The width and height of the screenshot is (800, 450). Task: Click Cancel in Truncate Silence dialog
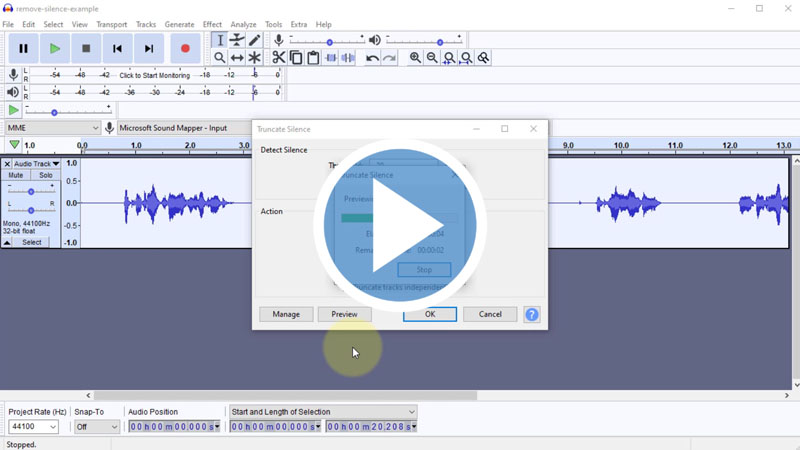[490, 314]
